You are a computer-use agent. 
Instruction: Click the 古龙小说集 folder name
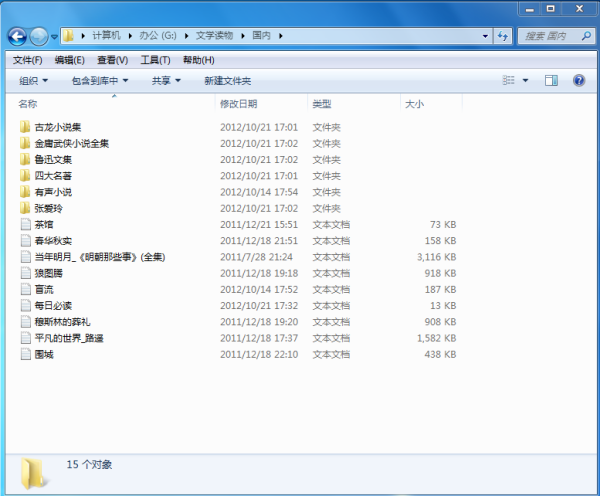coord(58,127)
